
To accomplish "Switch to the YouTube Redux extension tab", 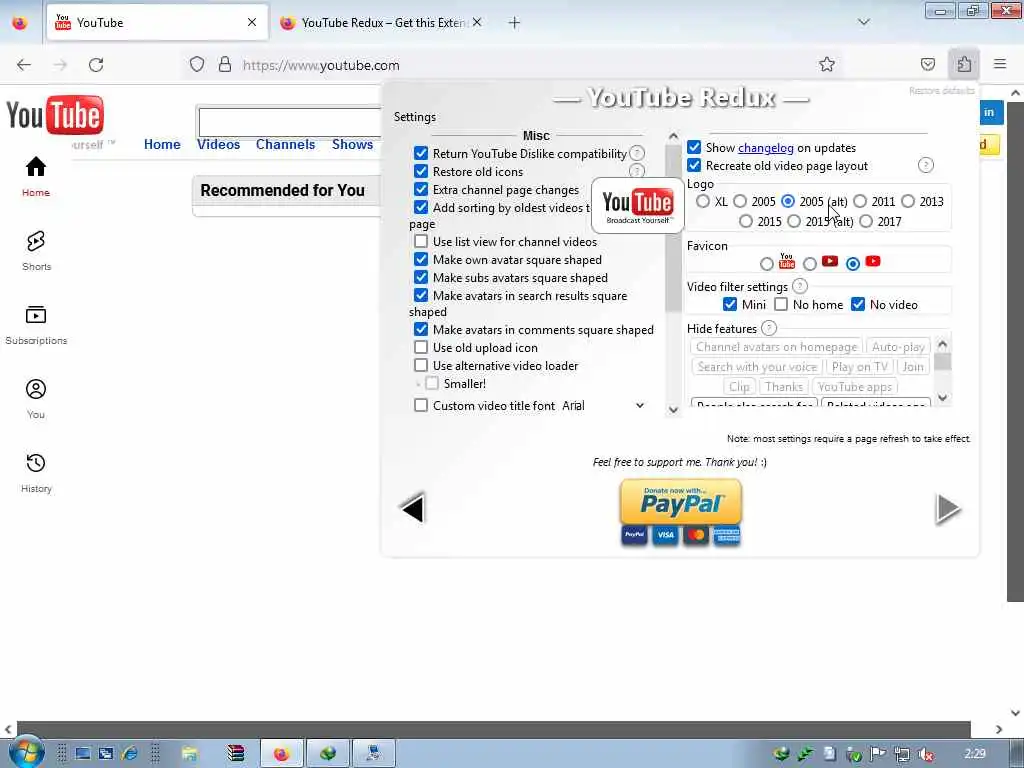I will click(382, 23).
